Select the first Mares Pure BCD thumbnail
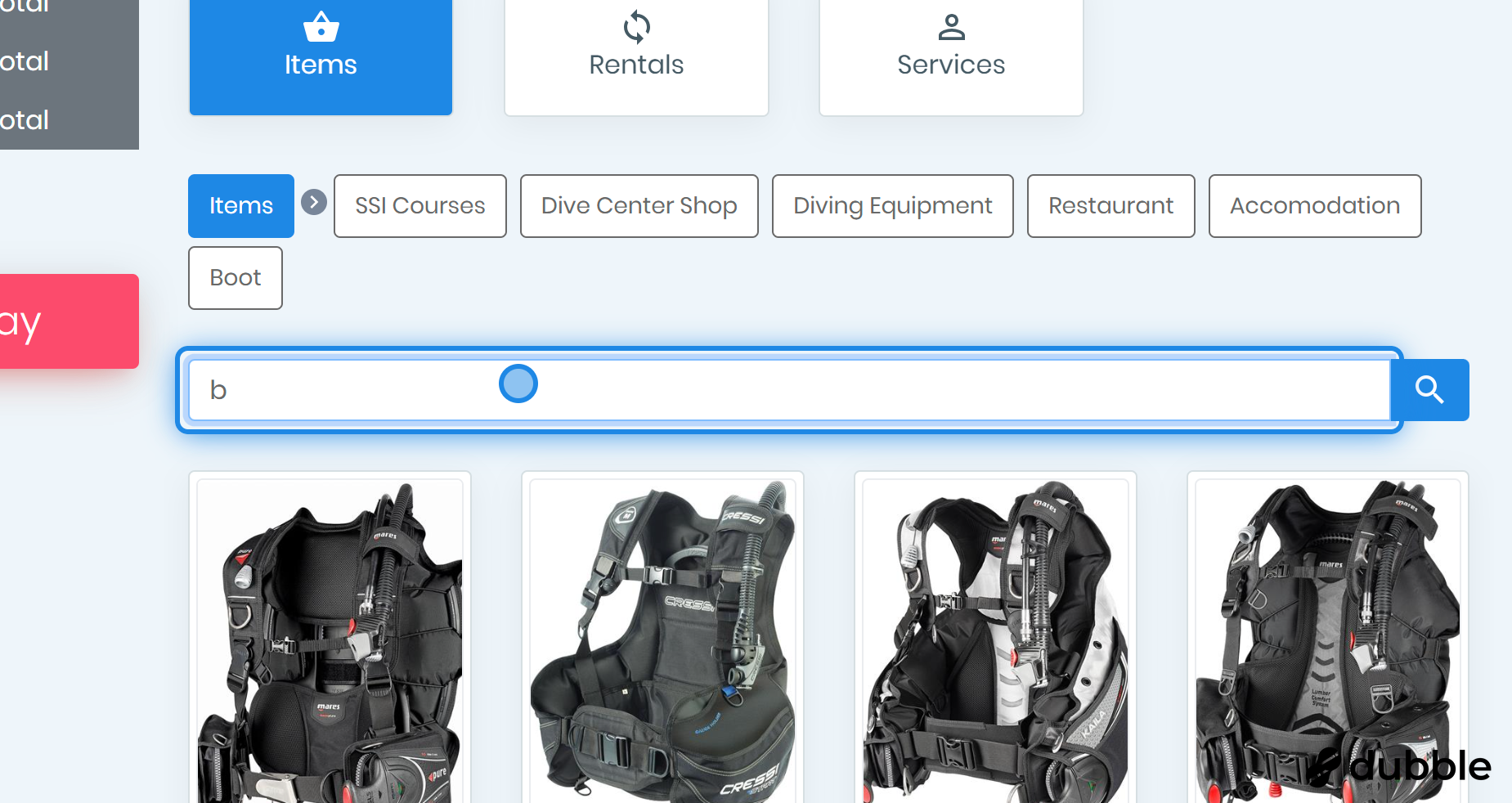The width and height of the screenshot is (1512, 803). pos(330,639)
